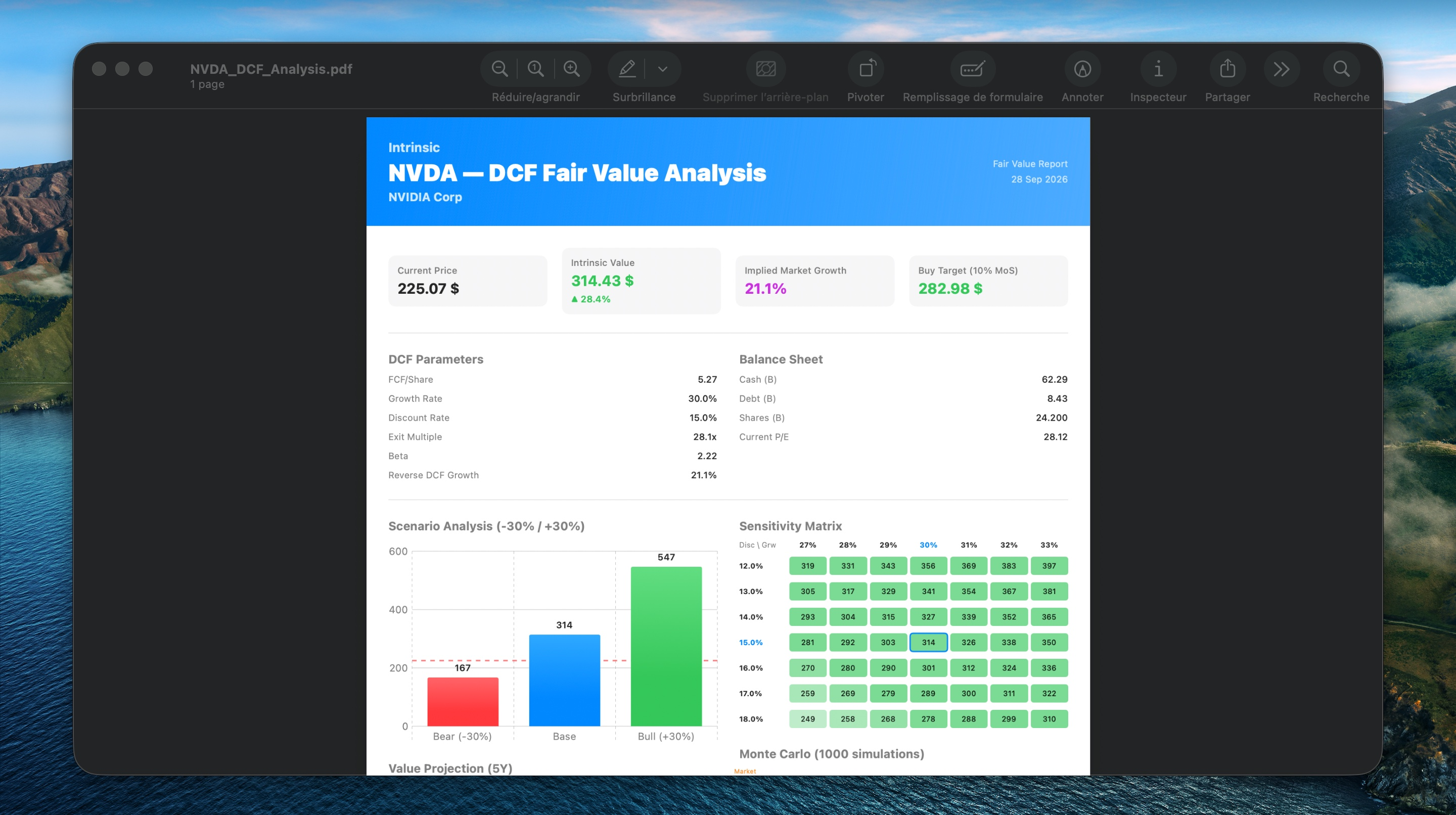
Task: Select the Shares (B) value 24.200
Action: point(1052,418)
